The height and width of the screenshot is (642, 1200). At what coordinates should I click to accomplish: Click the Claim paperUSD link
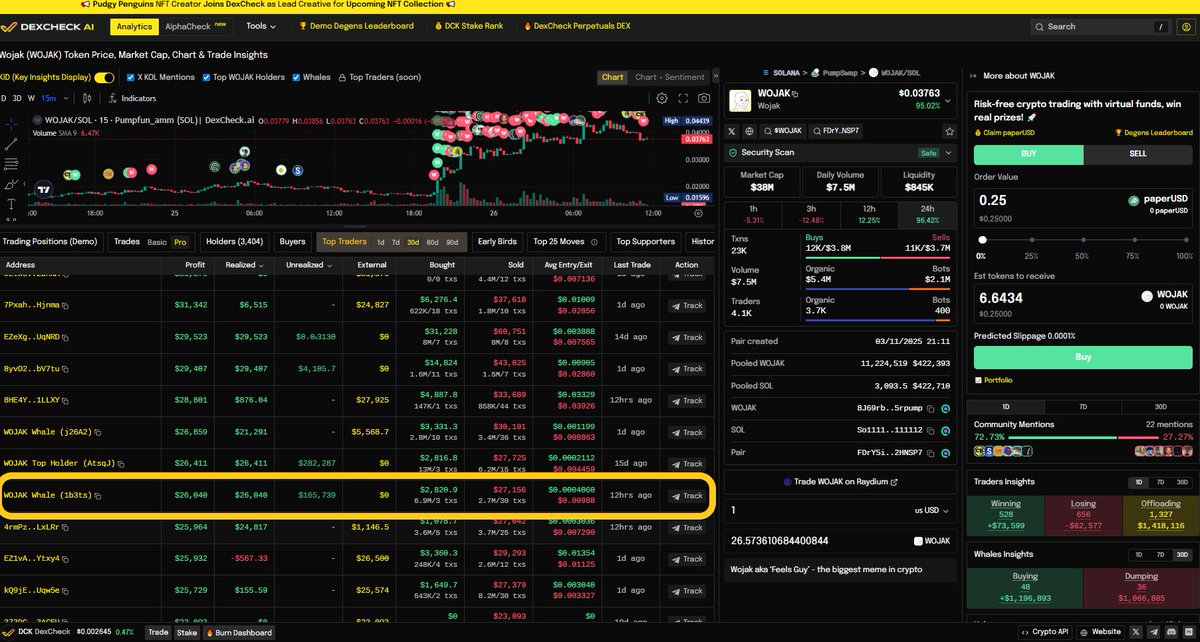coord(1006,132)
